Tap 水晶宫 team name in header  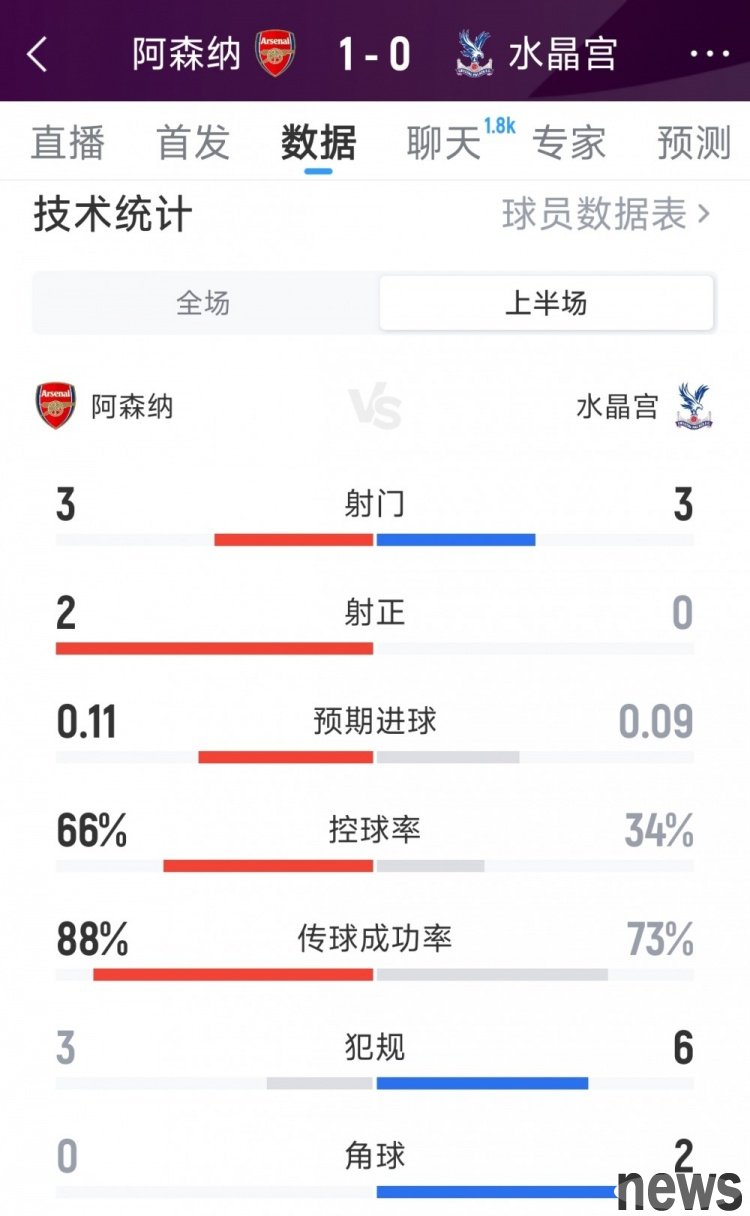pyautogui.click(x=562, y=54)
